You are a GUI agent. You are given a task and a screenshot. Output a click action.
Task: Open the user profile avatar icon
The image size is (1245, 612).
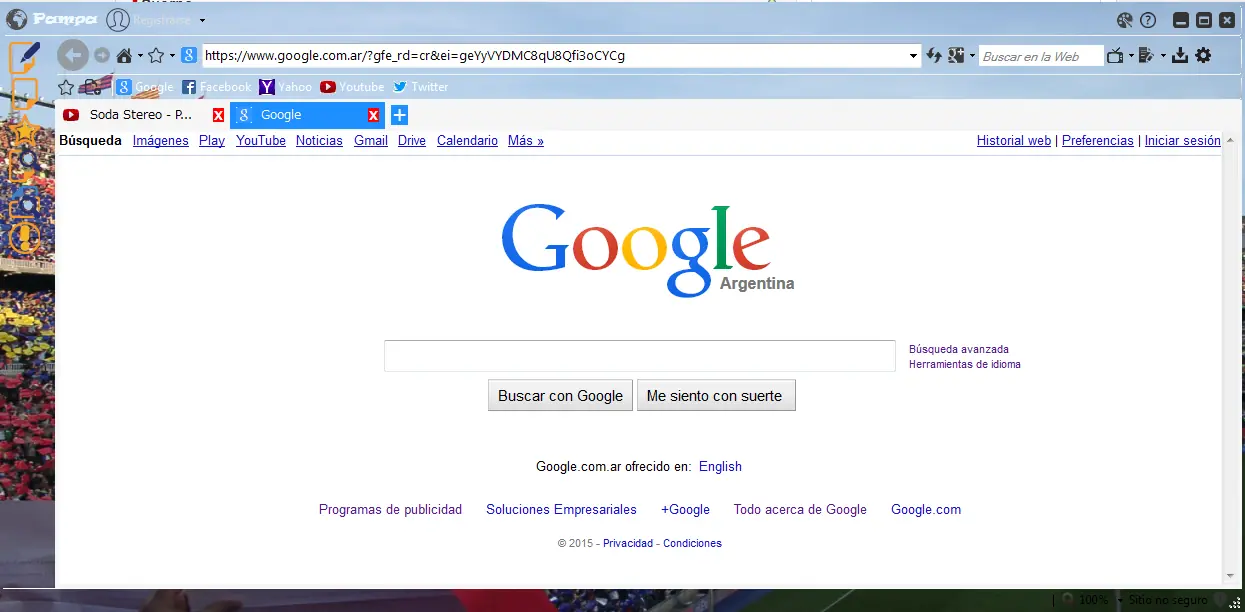(x=118, y=19)
